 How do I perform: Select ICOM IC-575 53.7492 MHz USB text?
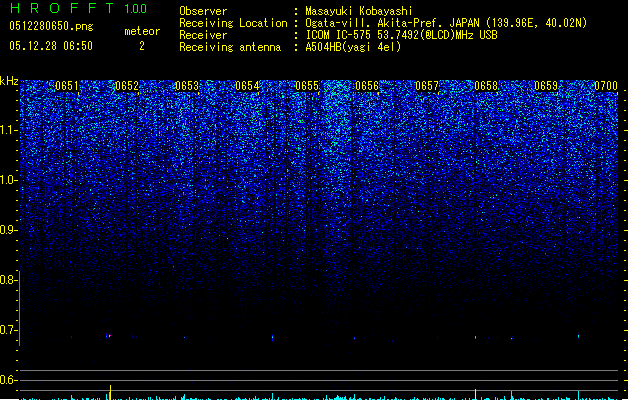pos(401,35)
